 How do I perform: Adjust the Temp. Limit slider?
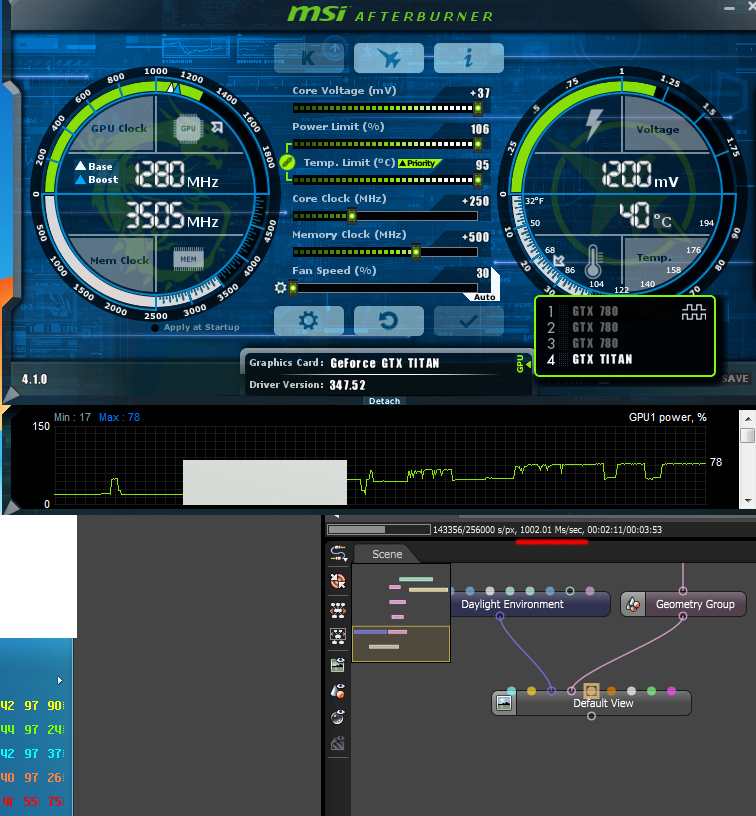coord(387,180)
